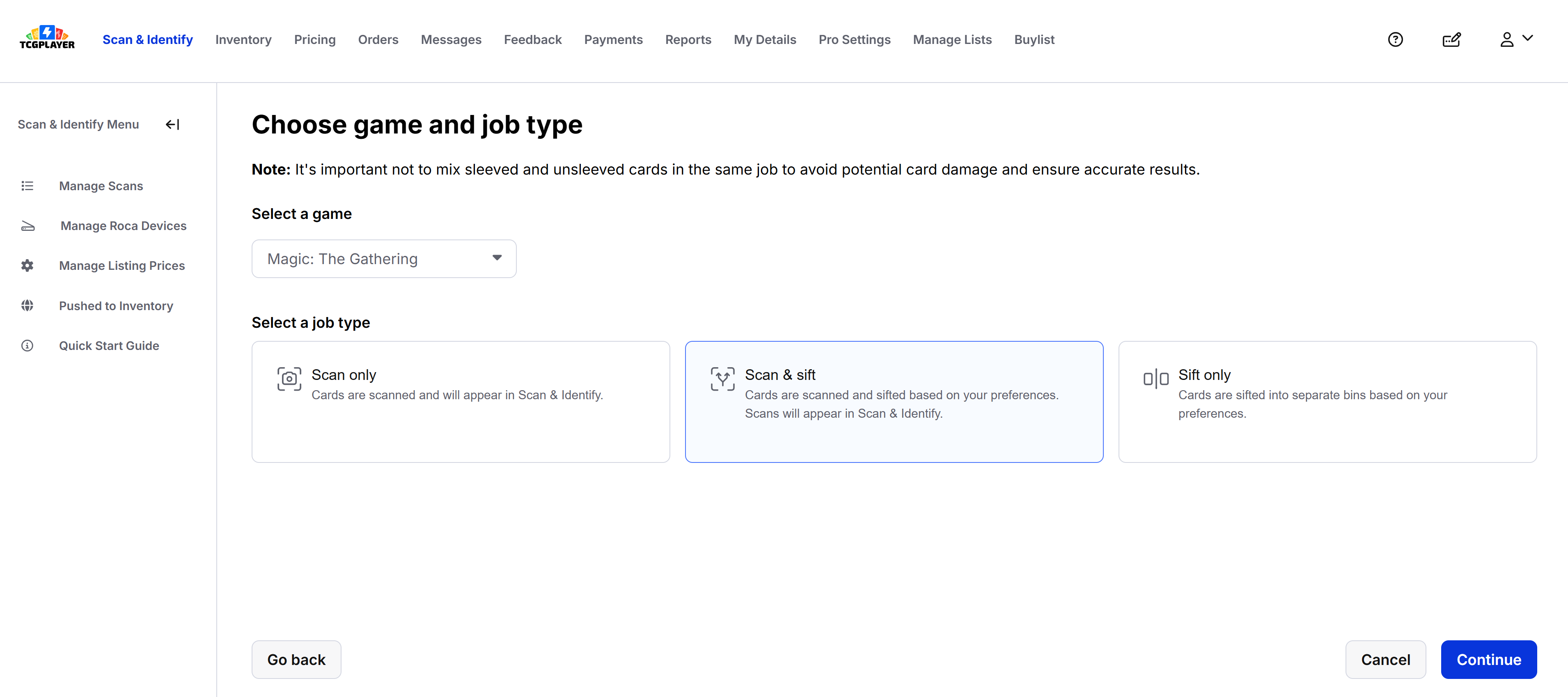
Task: Open the Buylist navigation item
Action: (x=1034, y=39)
